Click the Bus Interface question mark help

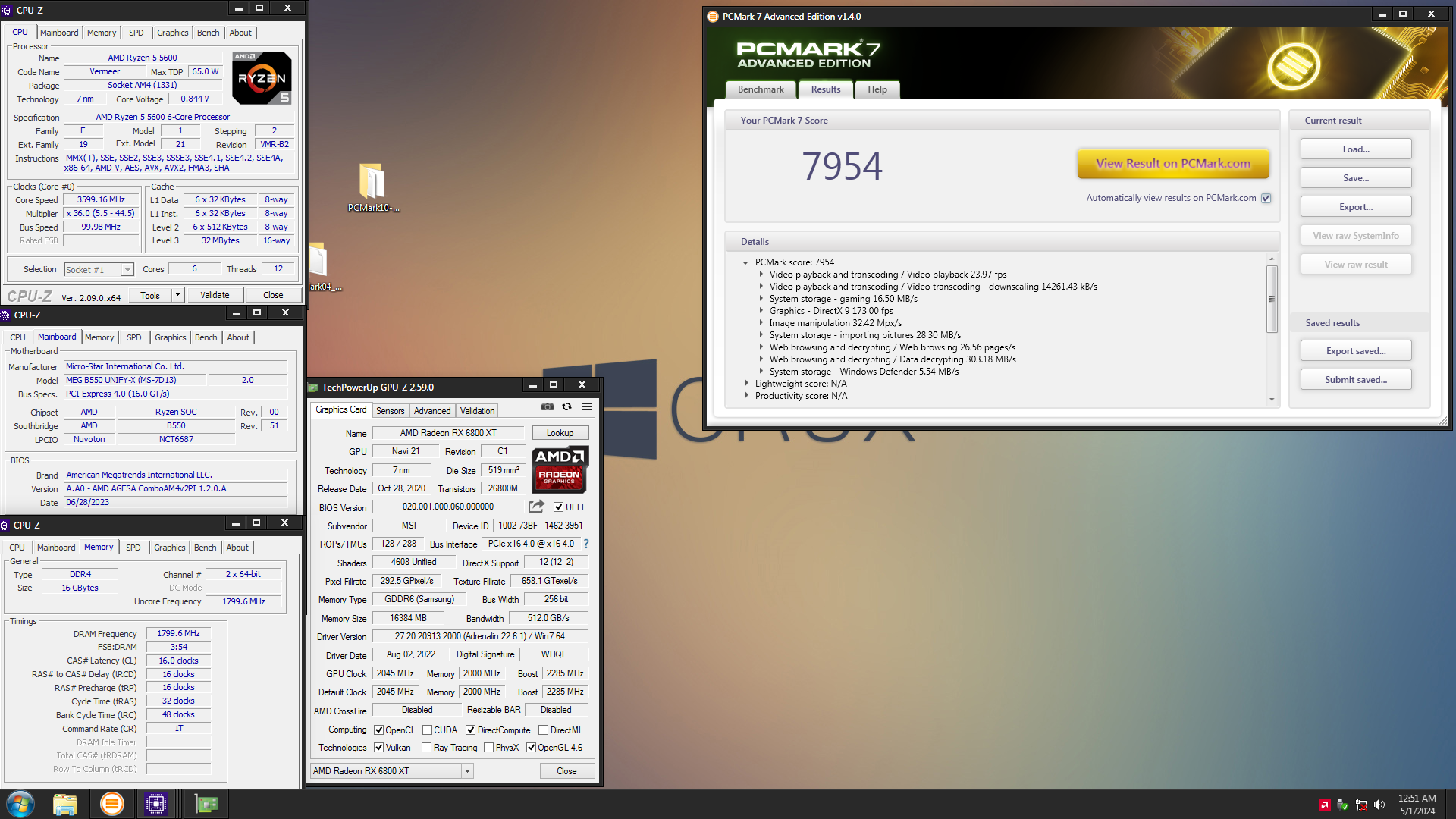click(585, 544)
